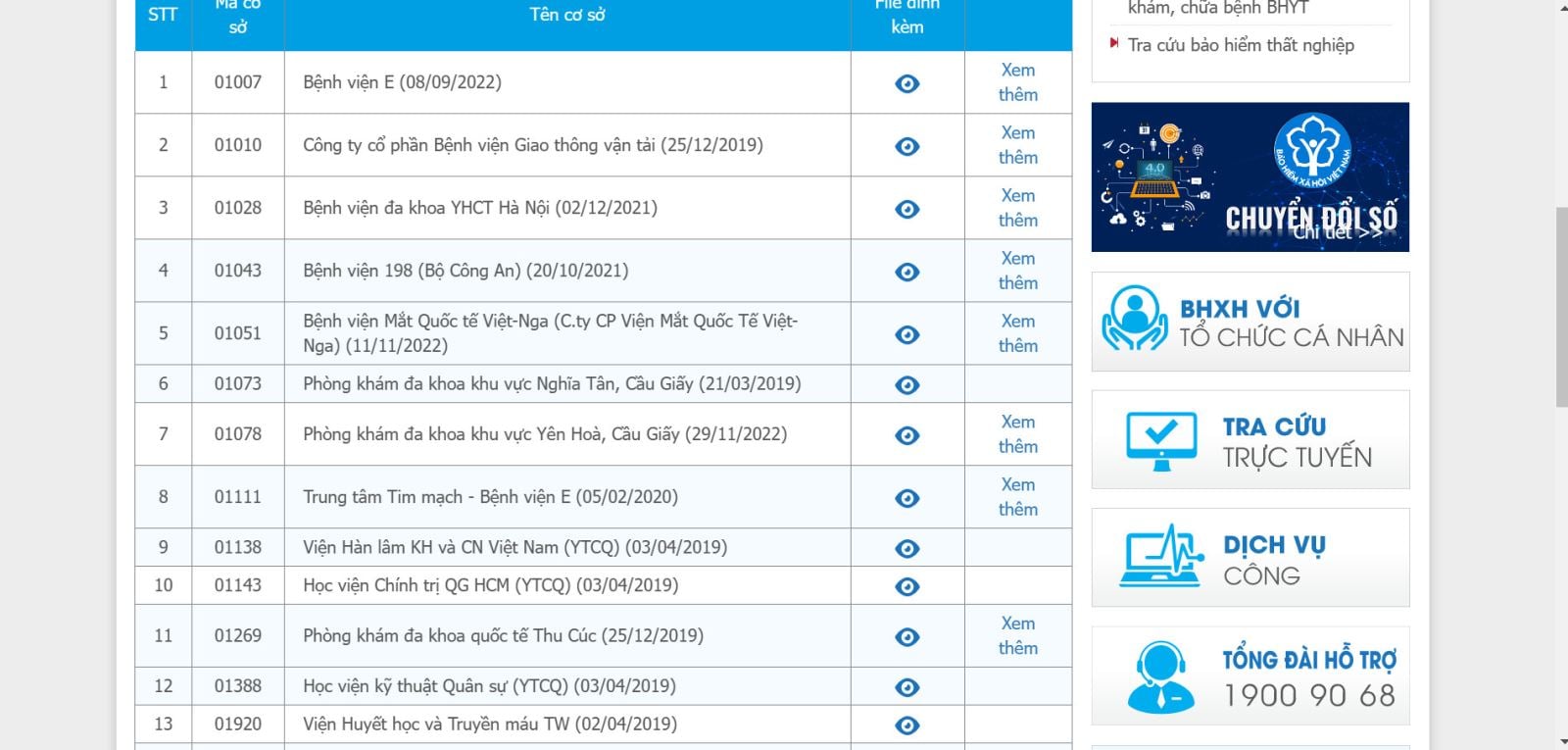1568x750 pixels.
Task: Click BHXH hands-and-person icon
Action: pos(1135,319)
